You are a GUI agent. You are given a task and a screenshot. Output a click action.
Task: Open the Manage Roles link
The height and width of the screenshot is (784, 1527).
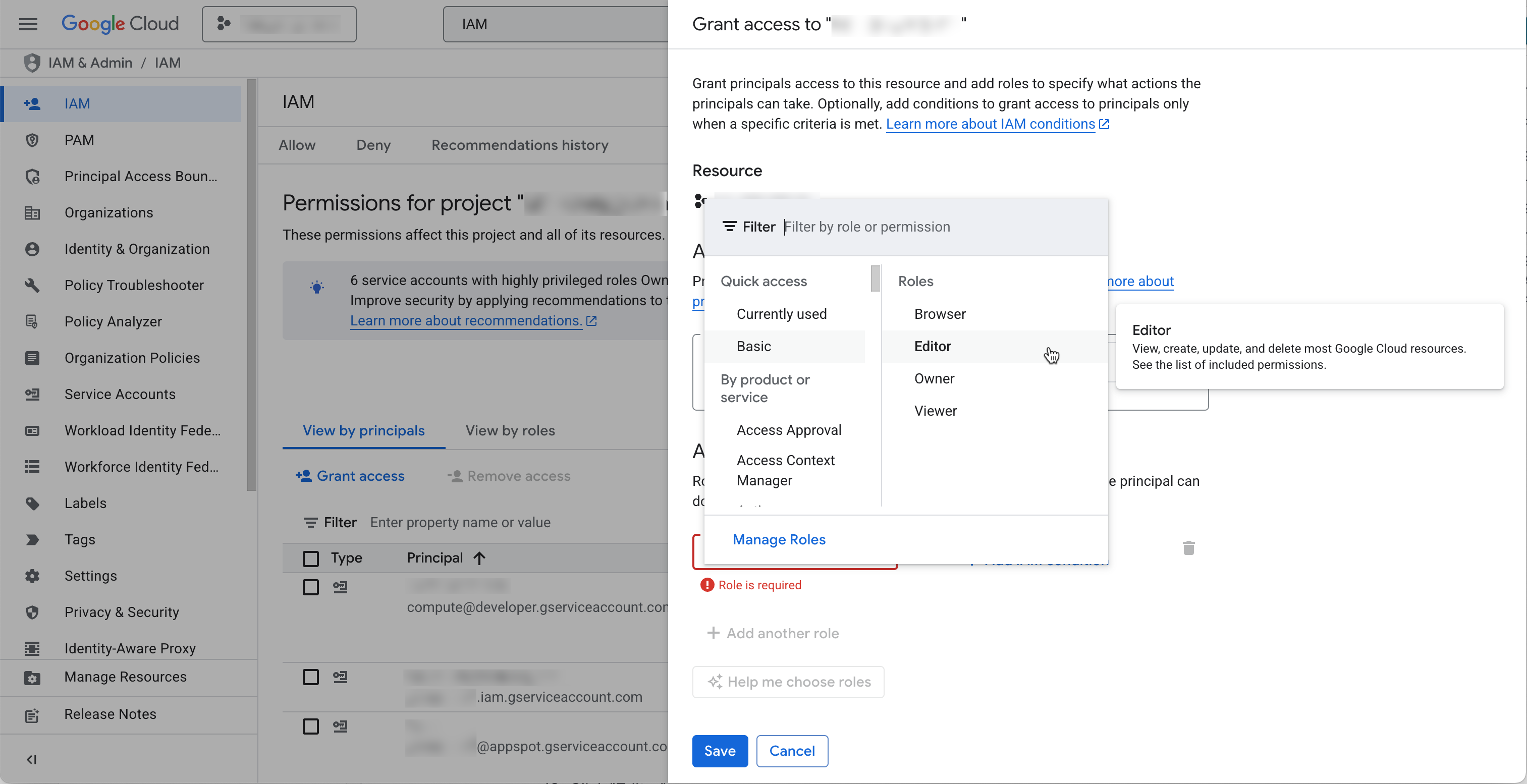[x=779, y=539]
